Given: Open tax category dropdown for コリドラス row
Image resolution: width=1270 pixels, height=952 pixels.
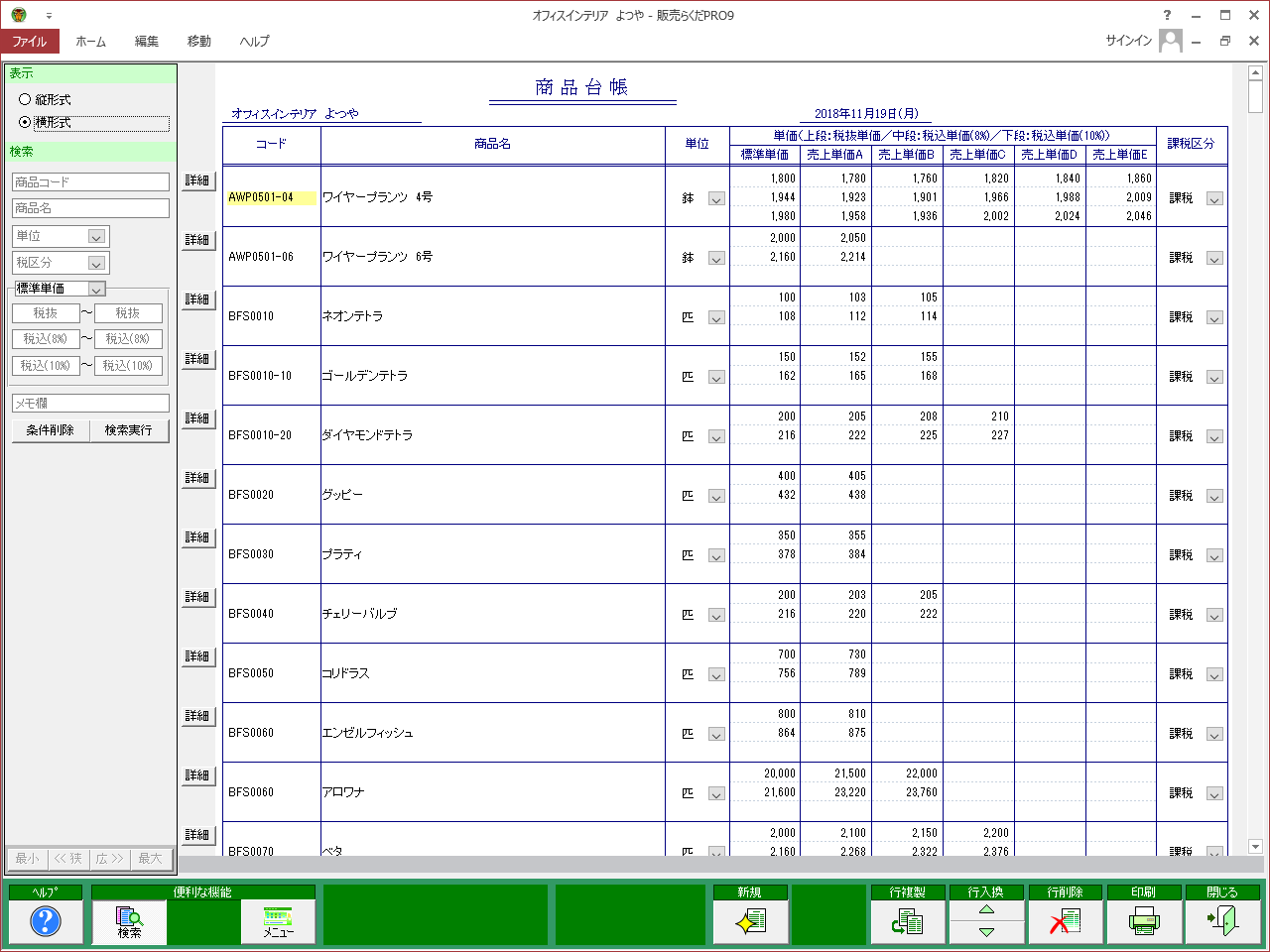Looking at the screenshot, I should point(1214,674).
